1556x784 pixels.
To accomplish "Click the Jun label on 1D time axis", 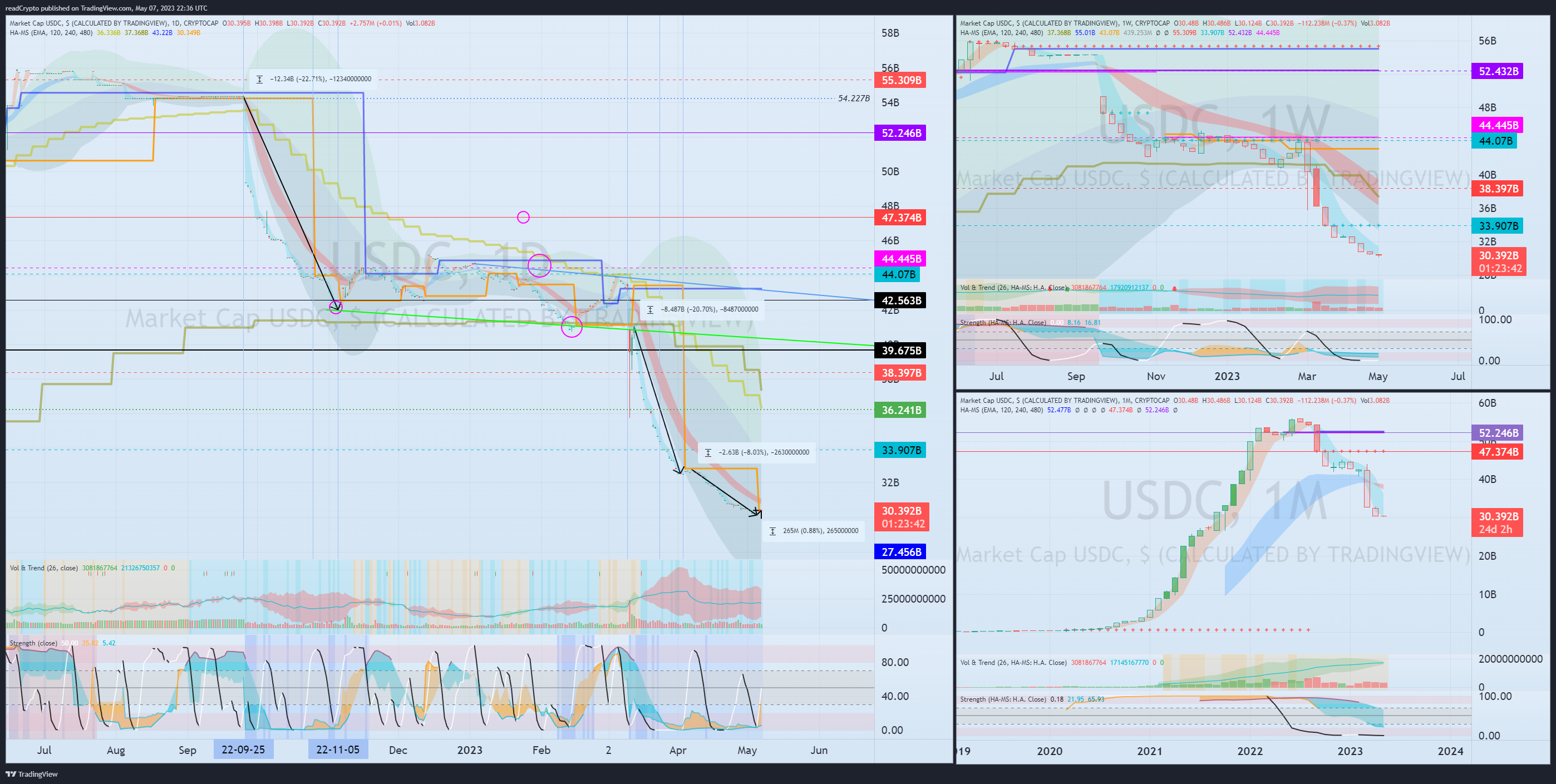I will click(819, 750).
